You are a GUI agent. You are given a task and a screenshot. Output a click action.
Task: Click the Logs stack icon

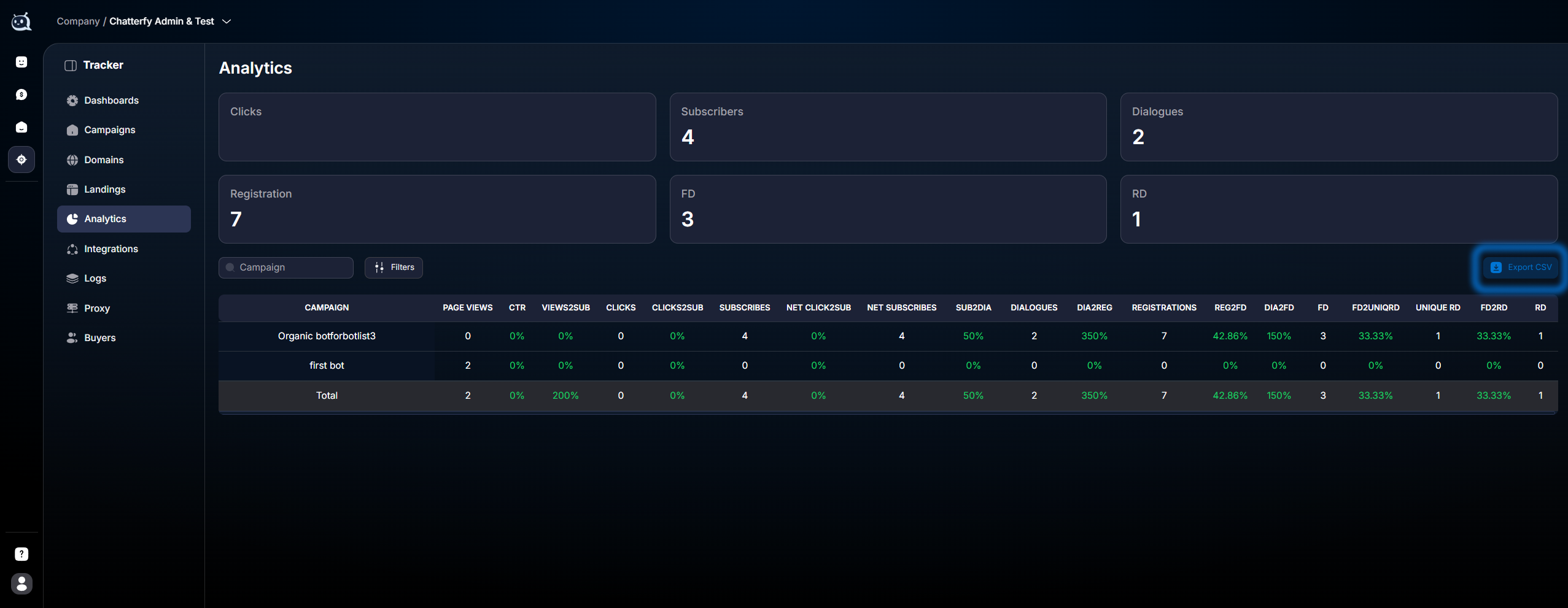click(x=72, y=279)
